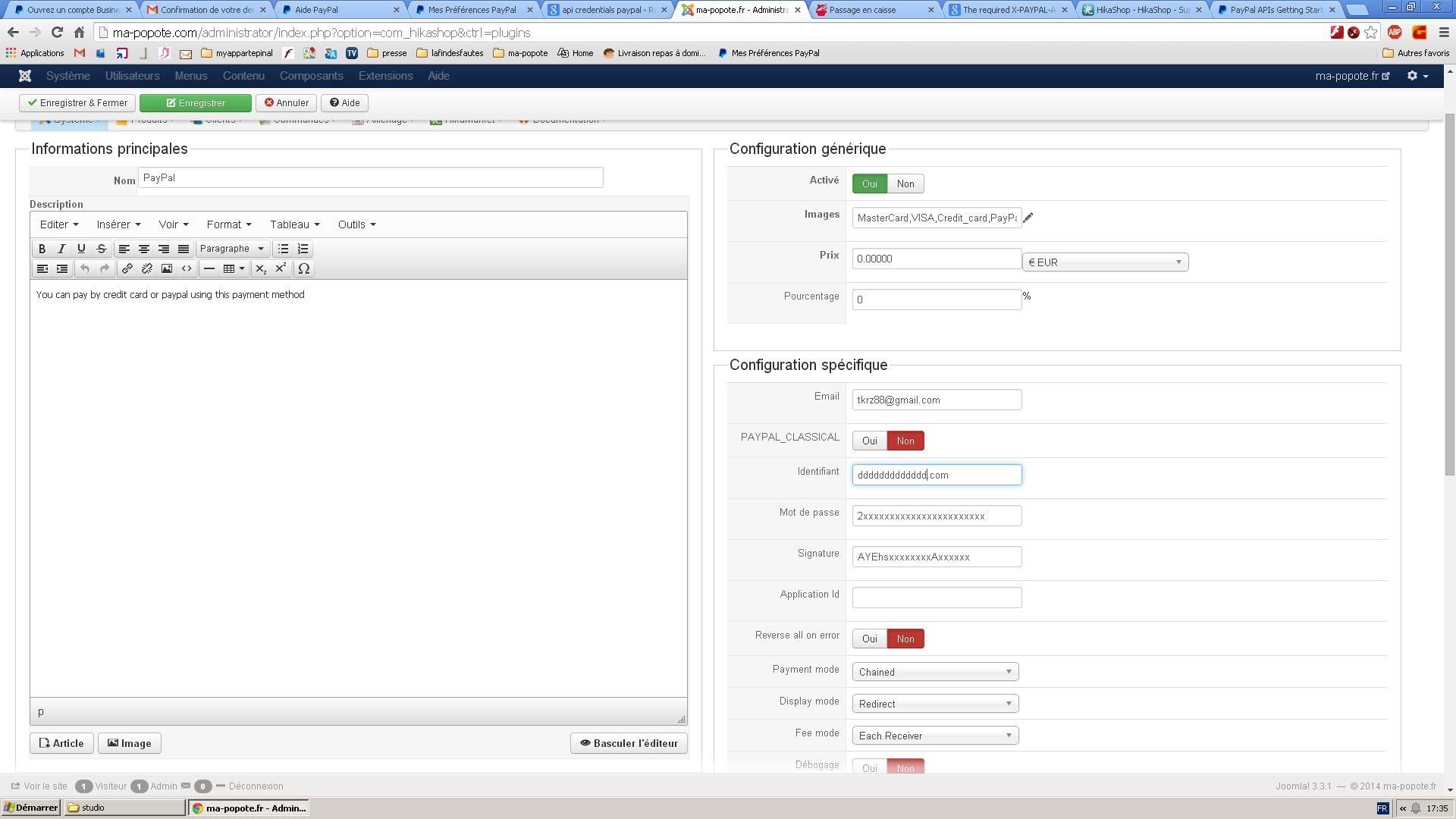
Task: Apply superscript formatting
Action: pyautogui.click(x=281, y=268)
